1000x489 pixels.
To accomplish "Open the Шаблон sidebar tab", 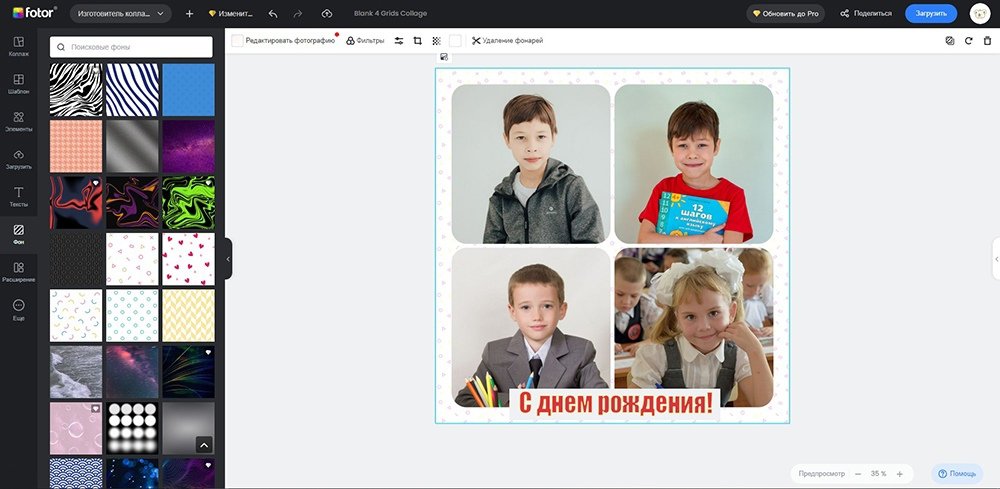I will tap(18, 84).
